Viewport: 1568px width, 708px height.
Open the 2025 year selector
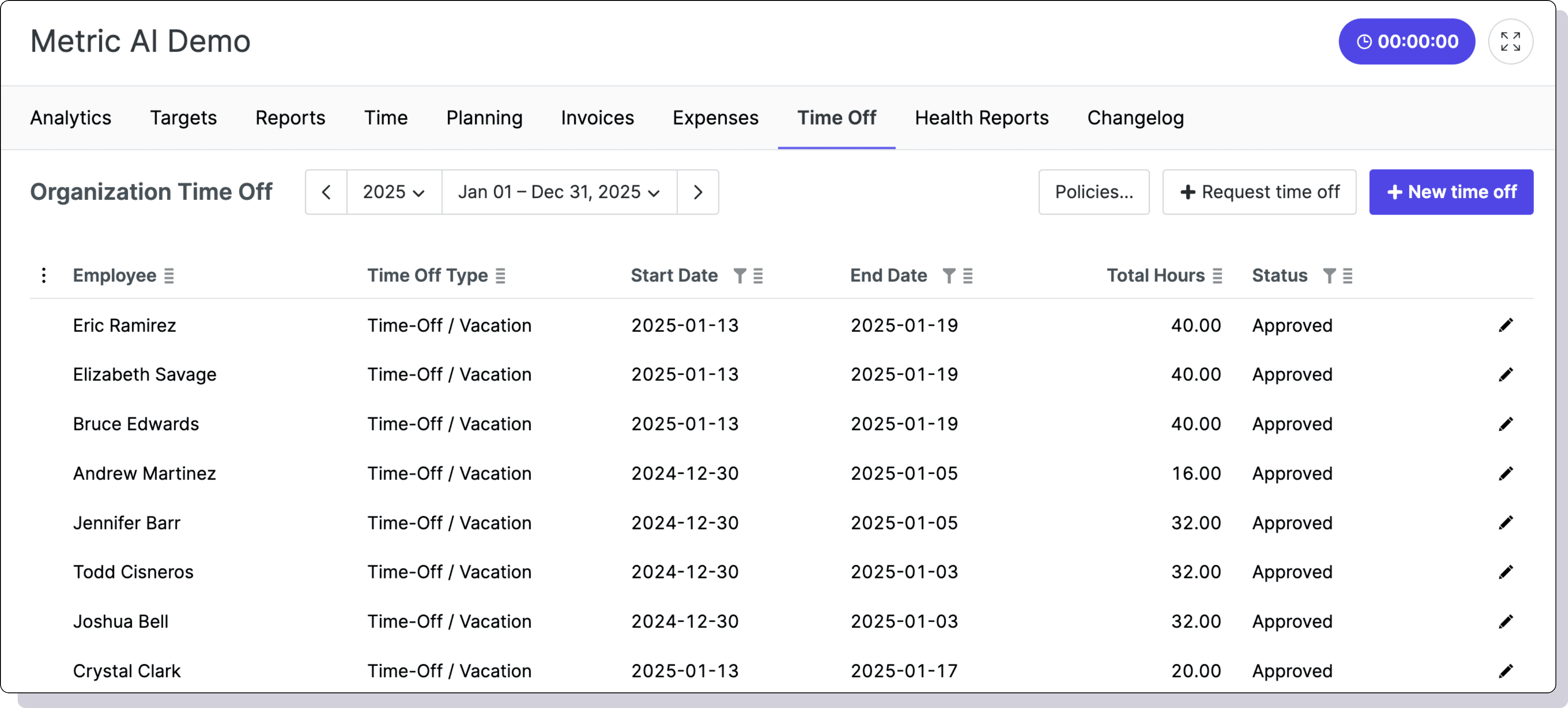393,191
